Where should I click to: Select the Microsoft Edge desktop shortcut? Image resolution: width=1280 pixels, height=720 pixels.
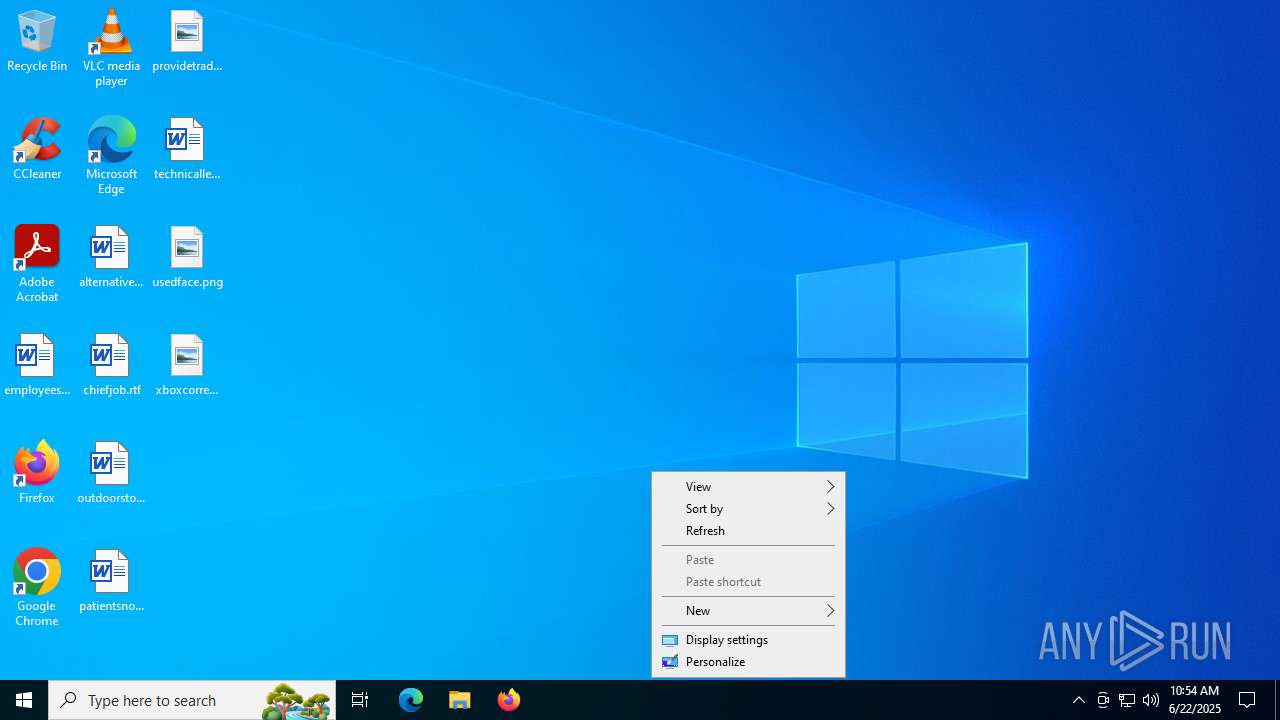(x=111, y=156)
